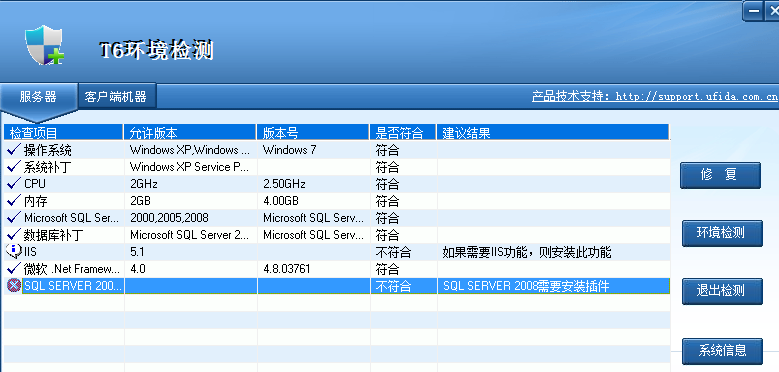
Task: Click the Windows XP,Windows ... allowed version cell
Action: click(x=190, y=149)
